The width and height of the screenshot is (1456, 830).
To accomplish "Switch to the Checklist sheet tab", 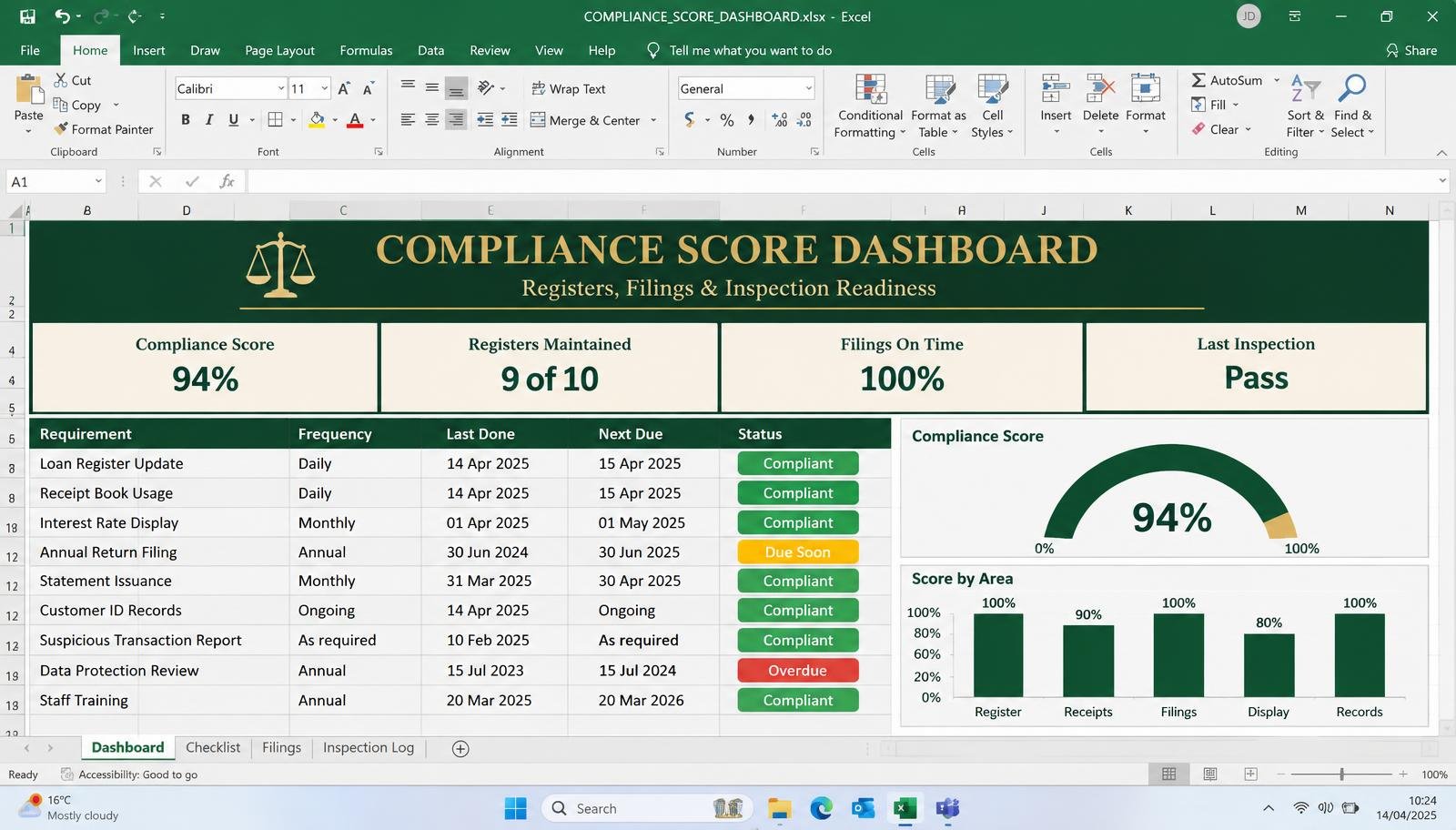I will click(x=213, y=747).
